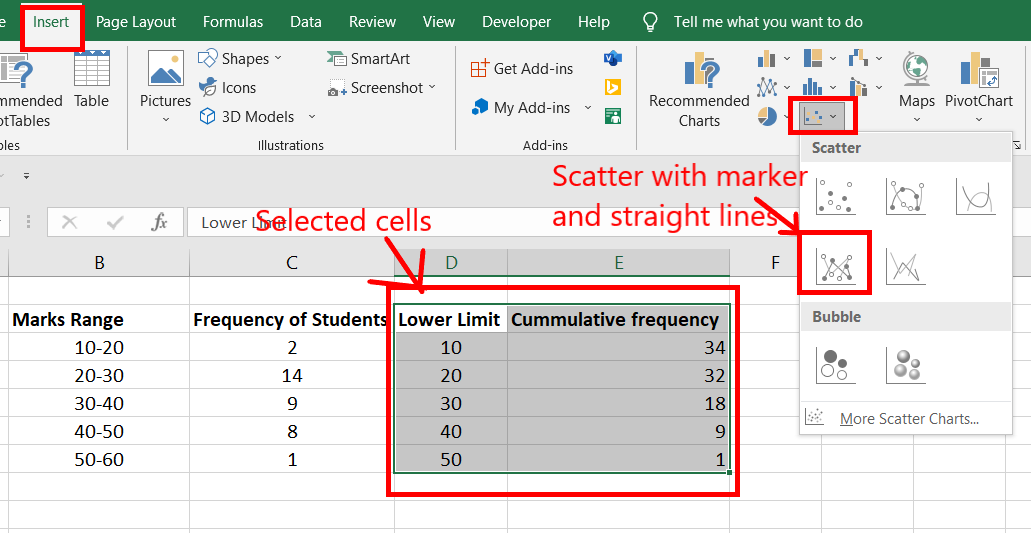Choose the 3-D Bubble chart
This screenshot has height=533, width=1031.
tap(906, 365)
